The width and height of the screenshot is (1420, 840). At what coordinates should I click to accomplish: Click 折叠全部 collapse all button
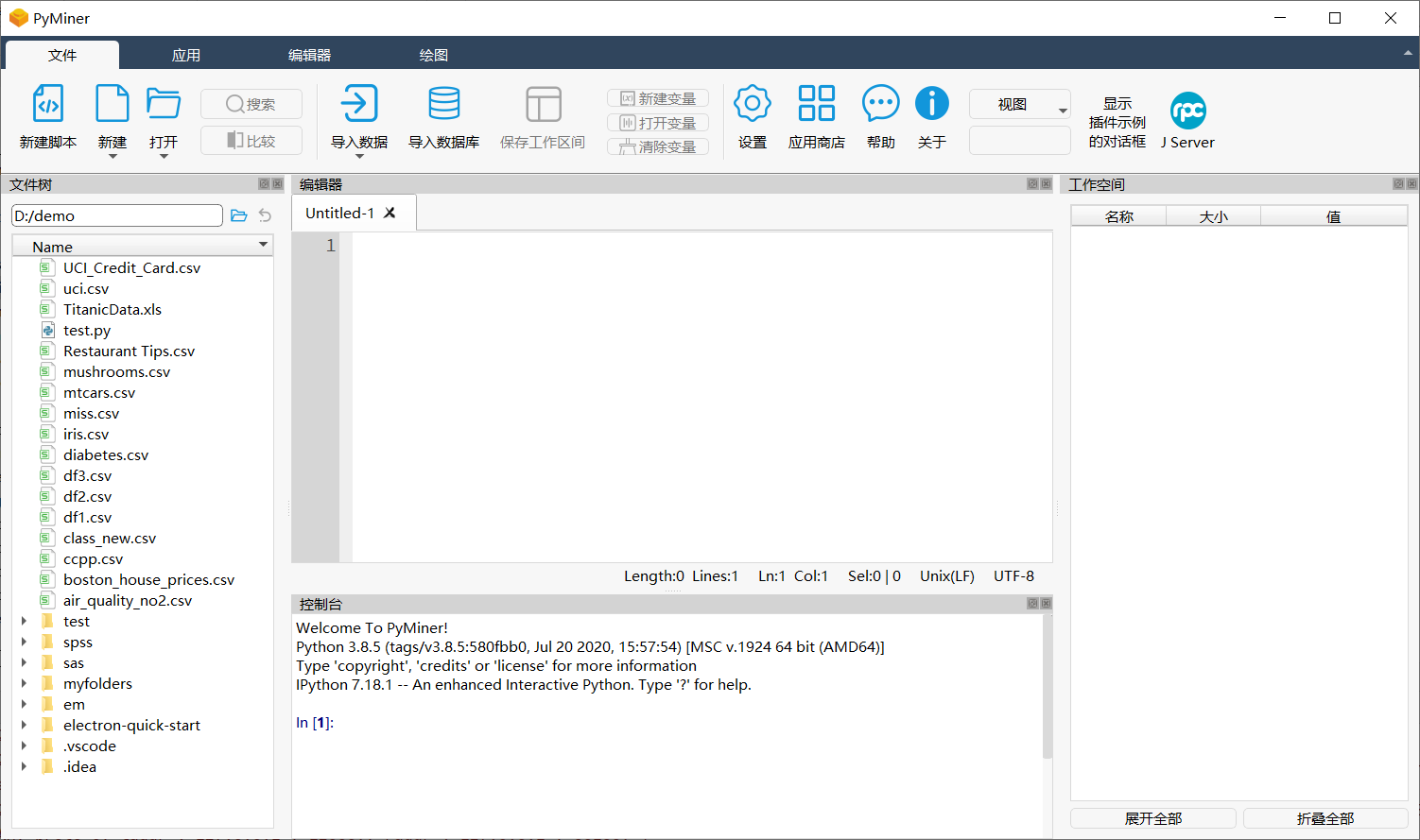[1325, 818]
